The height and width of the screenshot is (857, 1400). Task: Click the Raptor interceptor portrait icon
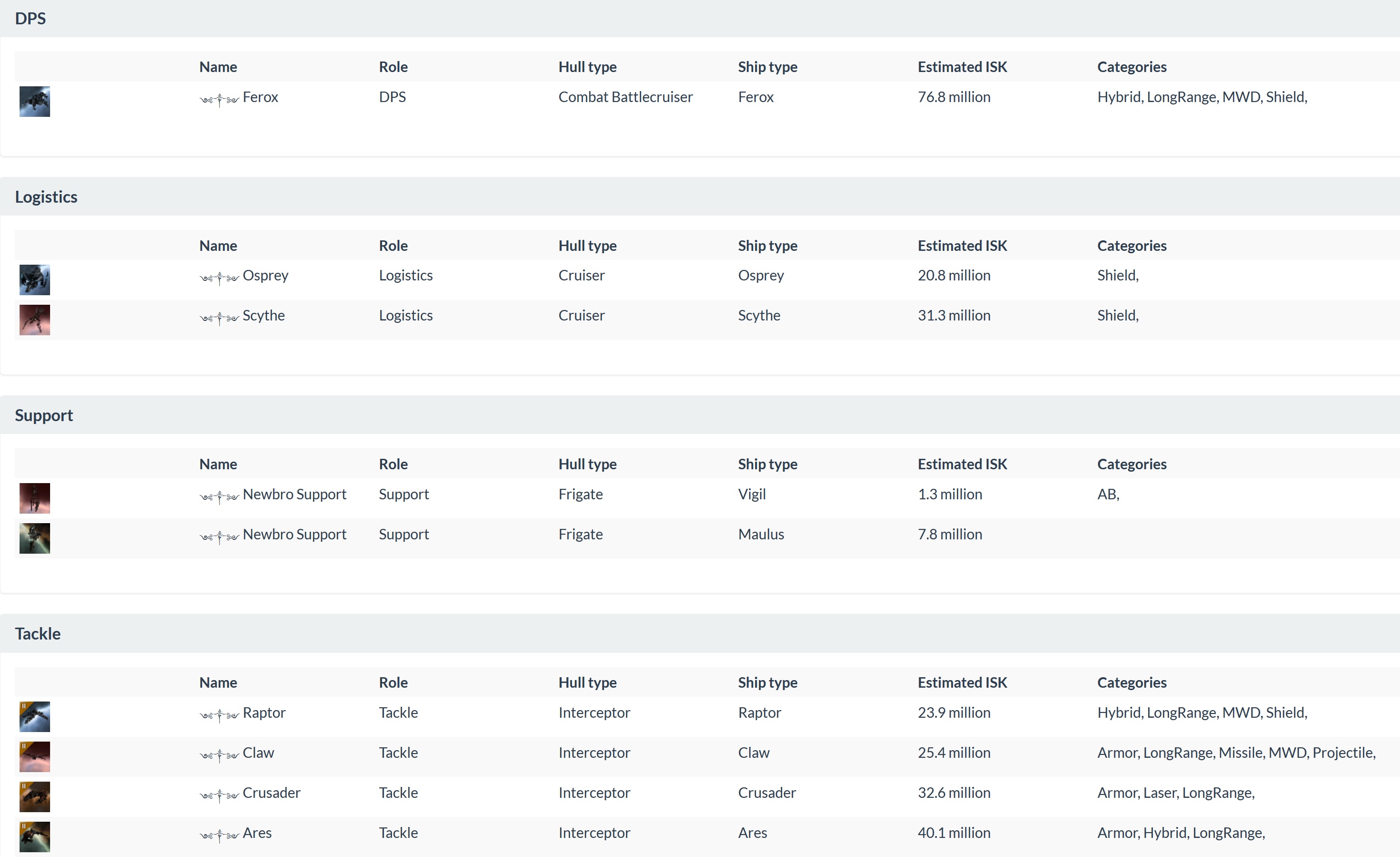click(35, 716)
